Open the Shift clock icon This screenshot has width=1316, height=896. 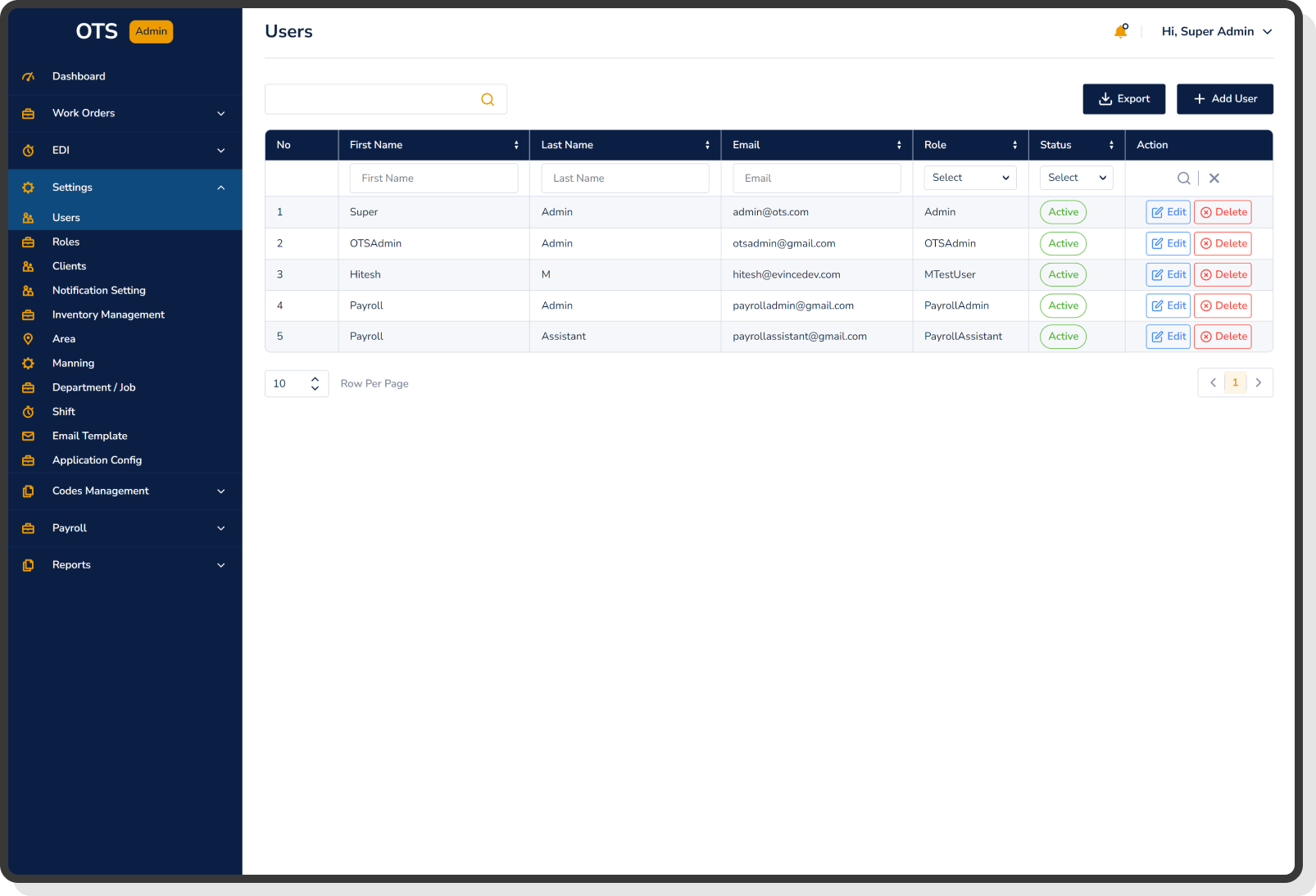click(29, 411)
